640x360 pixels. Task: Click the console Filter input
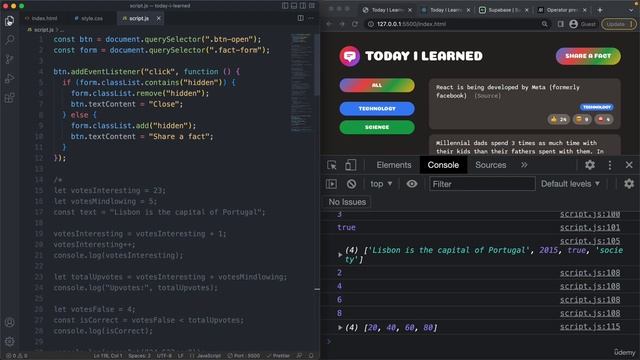click(x=482, y=184)
